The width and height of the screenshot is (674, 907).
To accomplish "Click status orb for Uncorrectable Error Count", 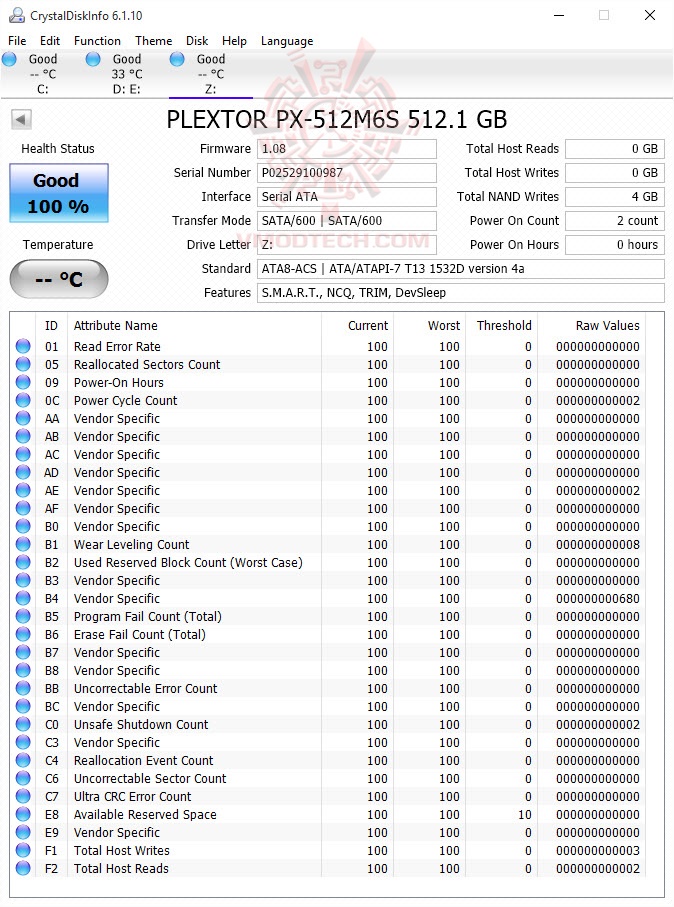I will pos(23,688).
